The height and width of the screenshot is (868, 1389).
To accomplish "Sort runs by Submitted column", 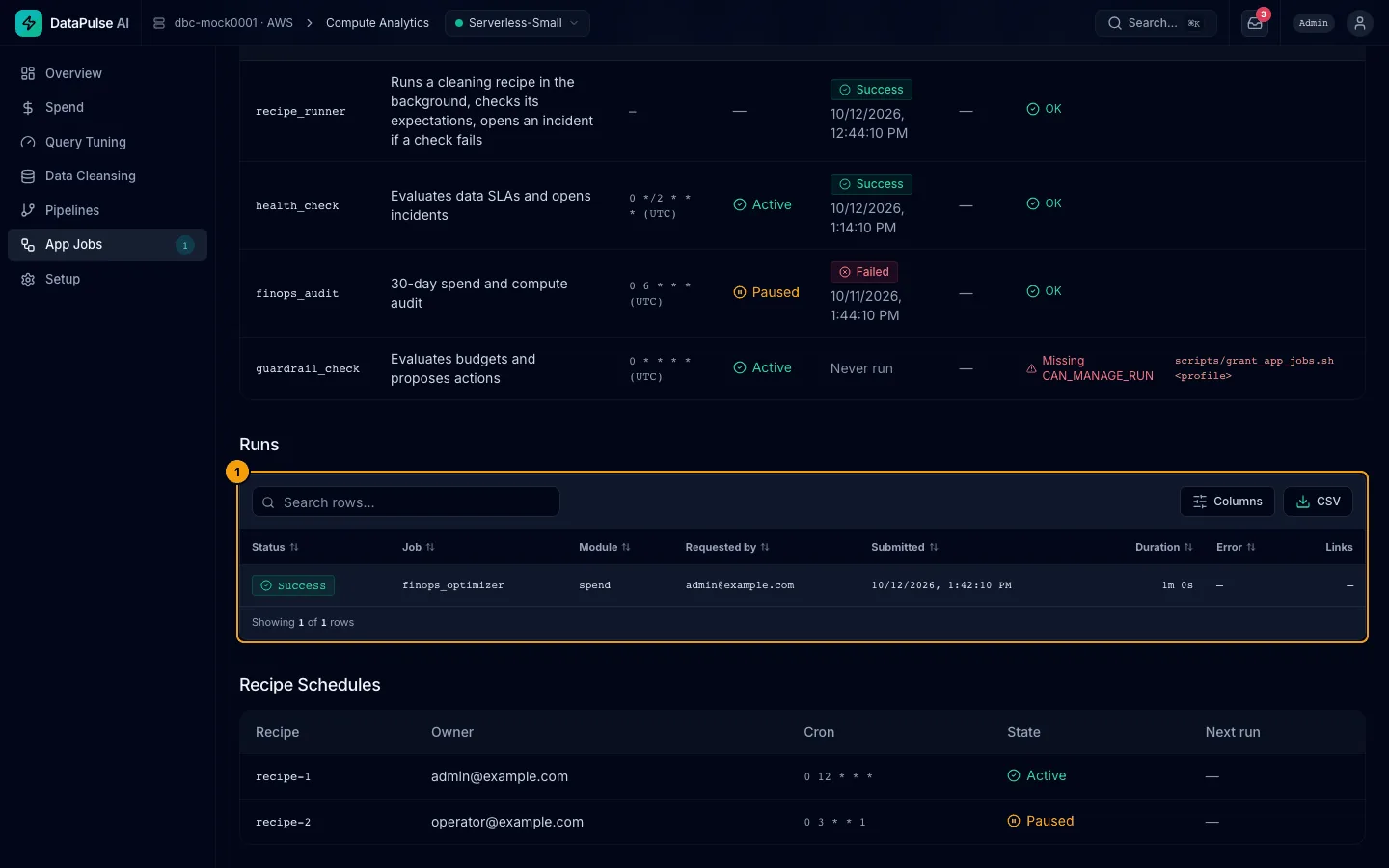I will 905,547.
